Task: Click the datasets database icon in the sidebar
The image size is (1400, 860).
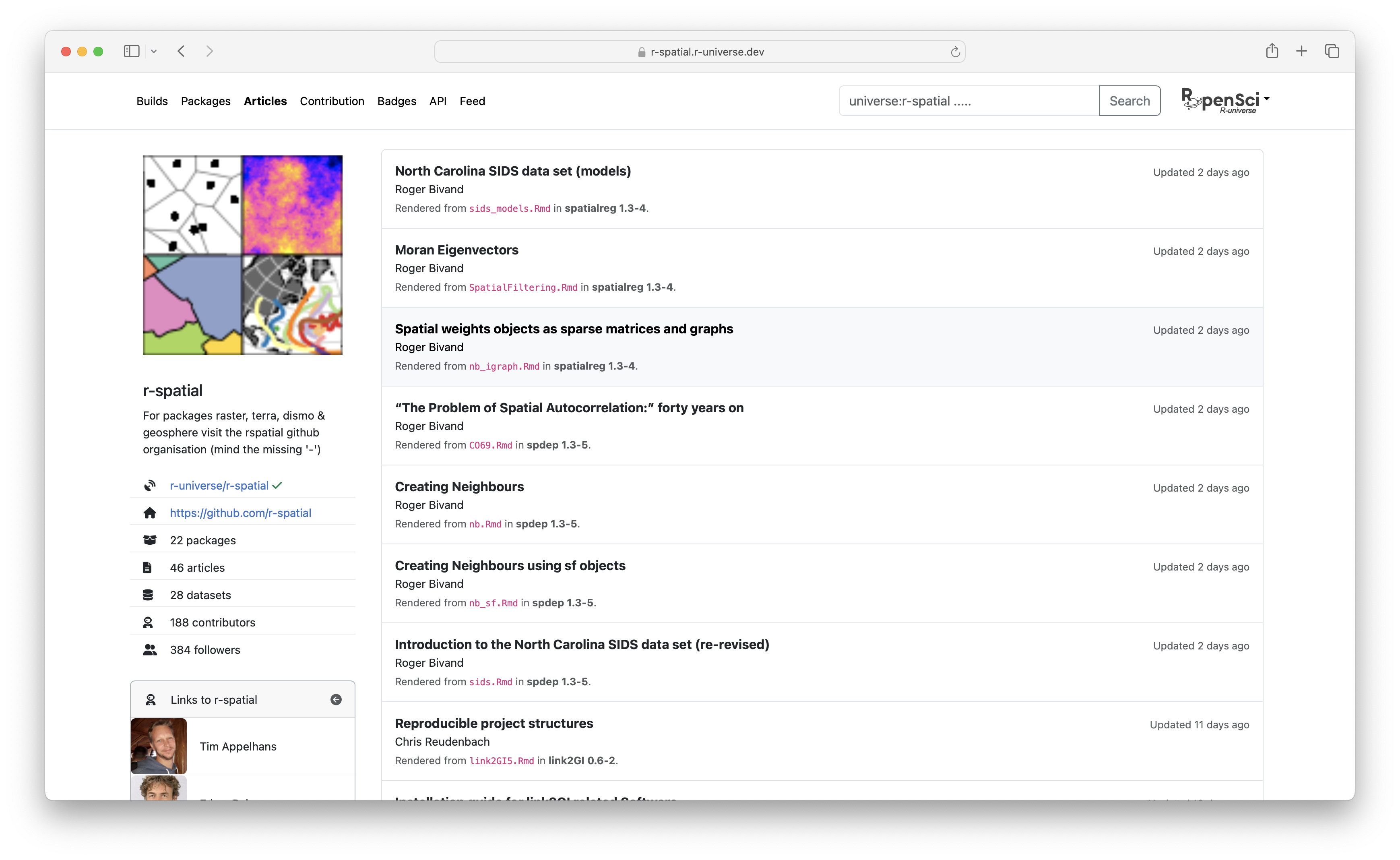Action: point(149,594)
